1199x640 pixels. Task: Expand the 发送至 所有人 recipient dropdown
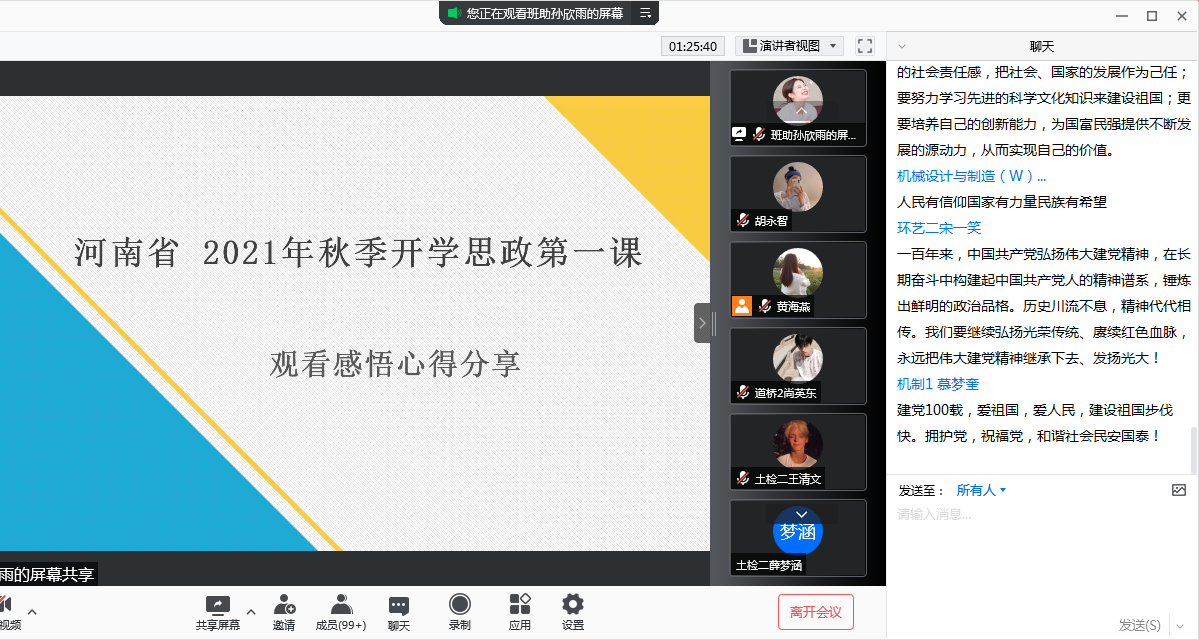pyautogui.click(x=981, y=490)
